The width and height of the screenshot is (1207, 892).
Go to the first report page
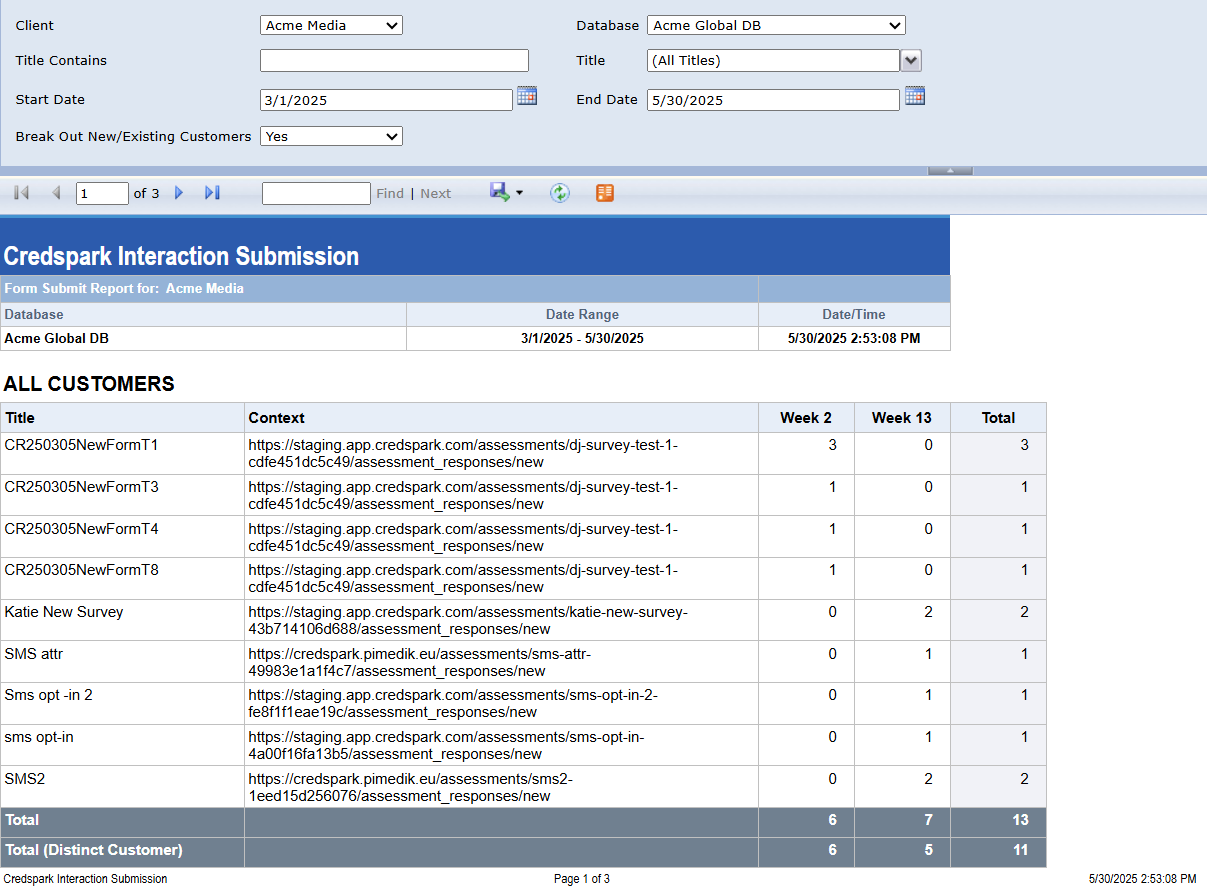coord(22,193)
